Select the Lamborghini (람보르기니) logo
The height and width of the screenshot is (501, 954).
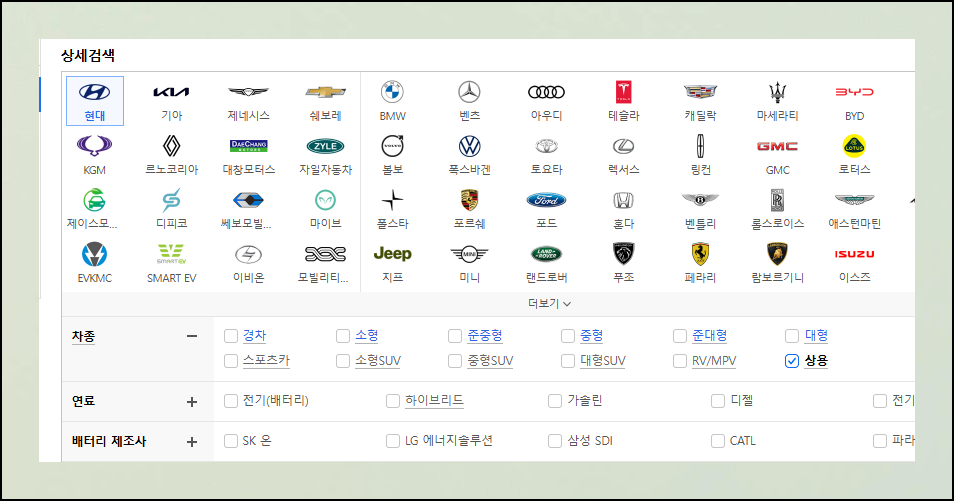pyautogui.click(x=778, y=254)
